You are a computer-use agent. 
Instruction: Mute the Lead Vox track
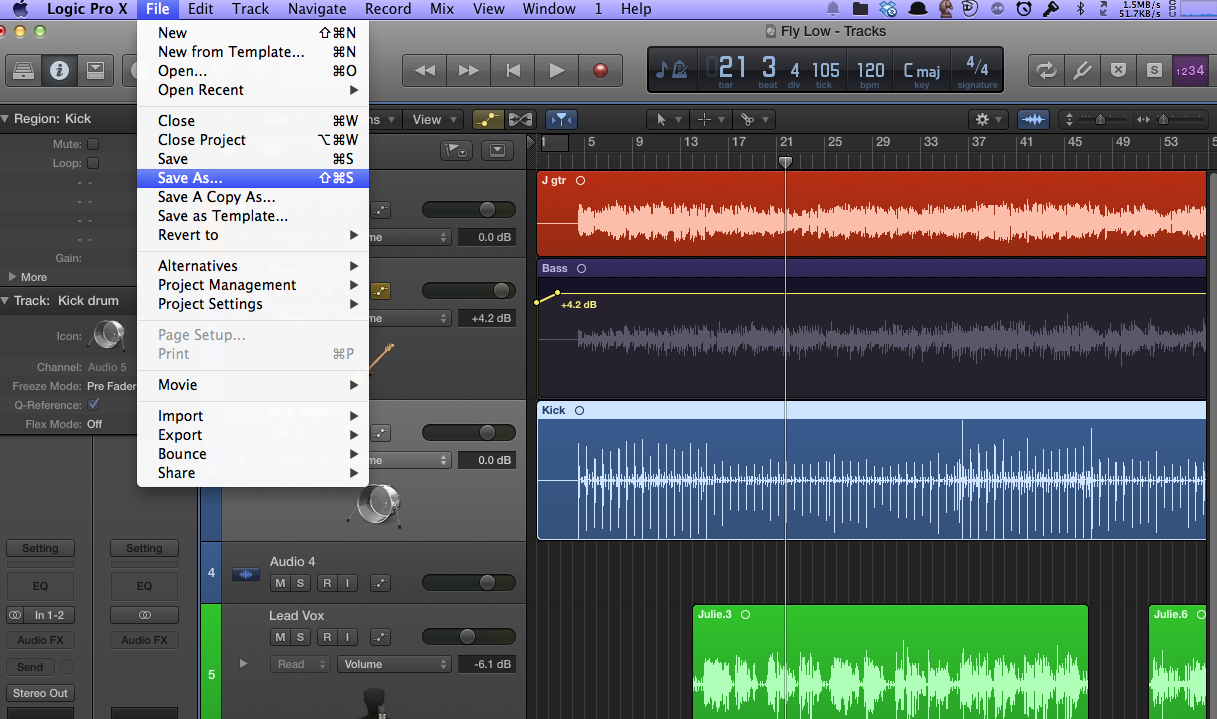pos(280,637)
